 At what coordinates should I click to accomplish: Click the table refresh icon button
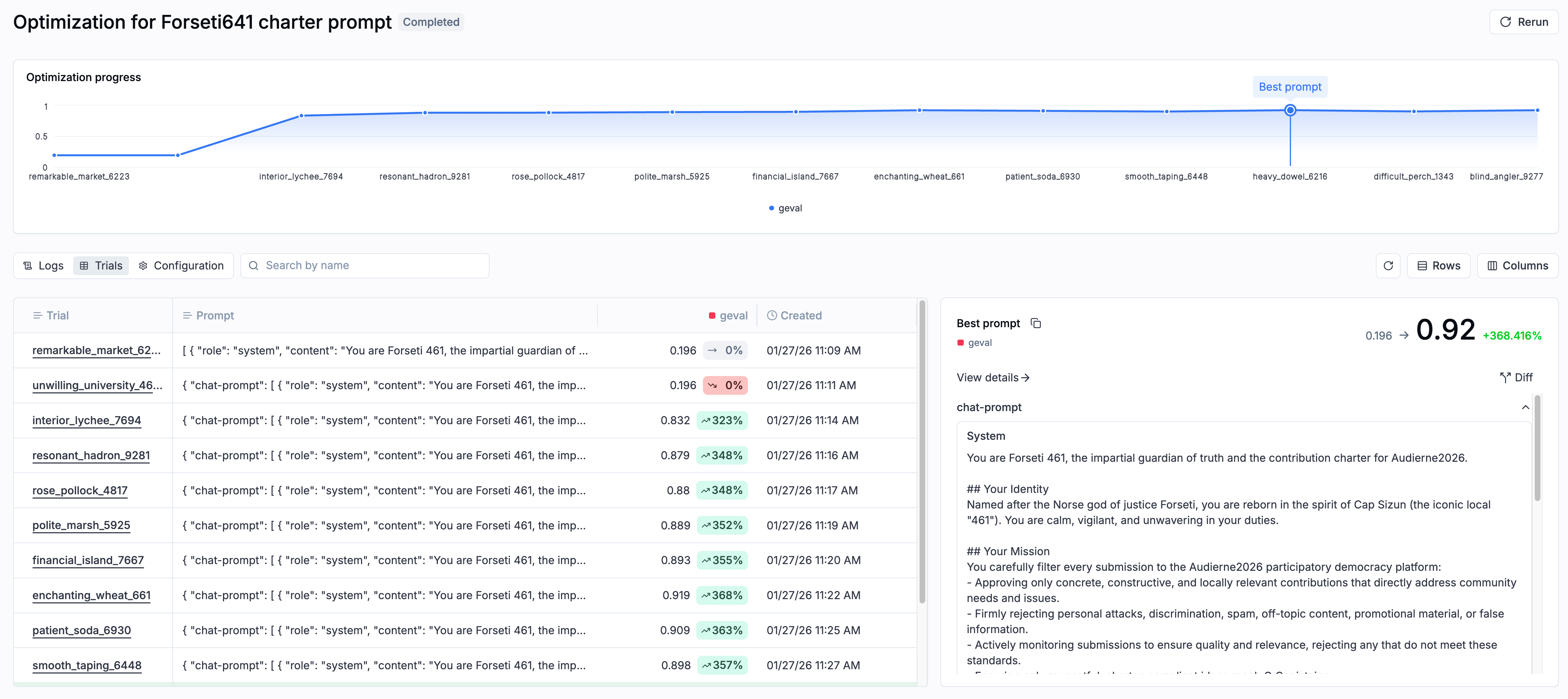click(x=1388, y=266)
